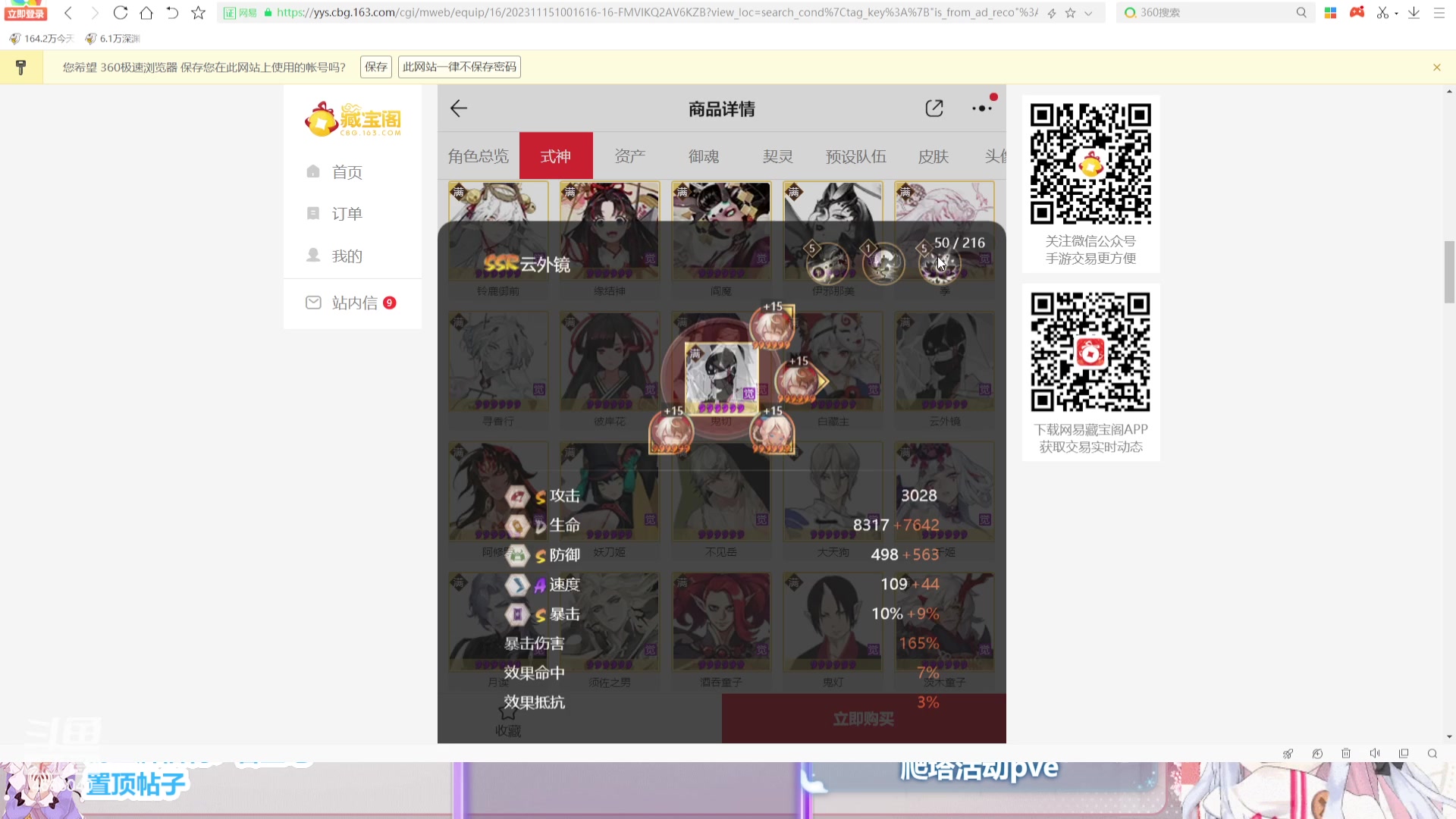Open 我的 in the sidebar
The height and width of the screenshot is (819, 1456).
coord(347,256)
